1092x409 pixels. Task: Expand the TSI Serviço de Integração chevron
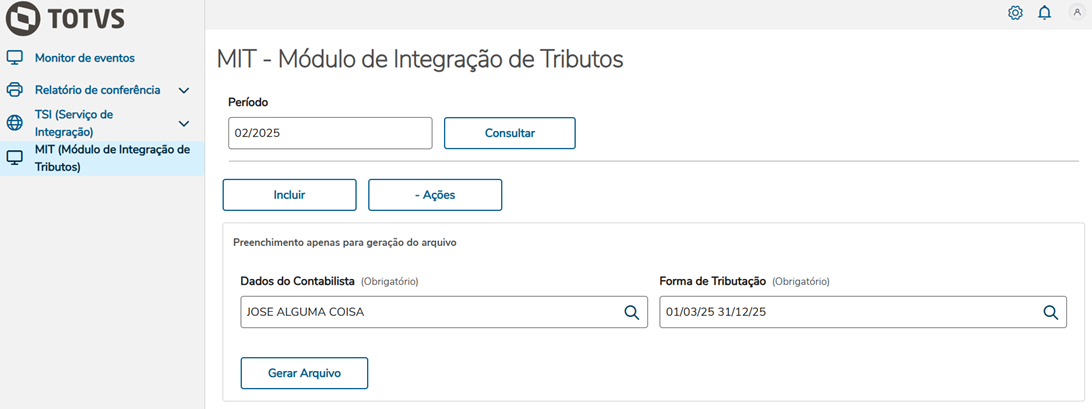click(184, 123)
